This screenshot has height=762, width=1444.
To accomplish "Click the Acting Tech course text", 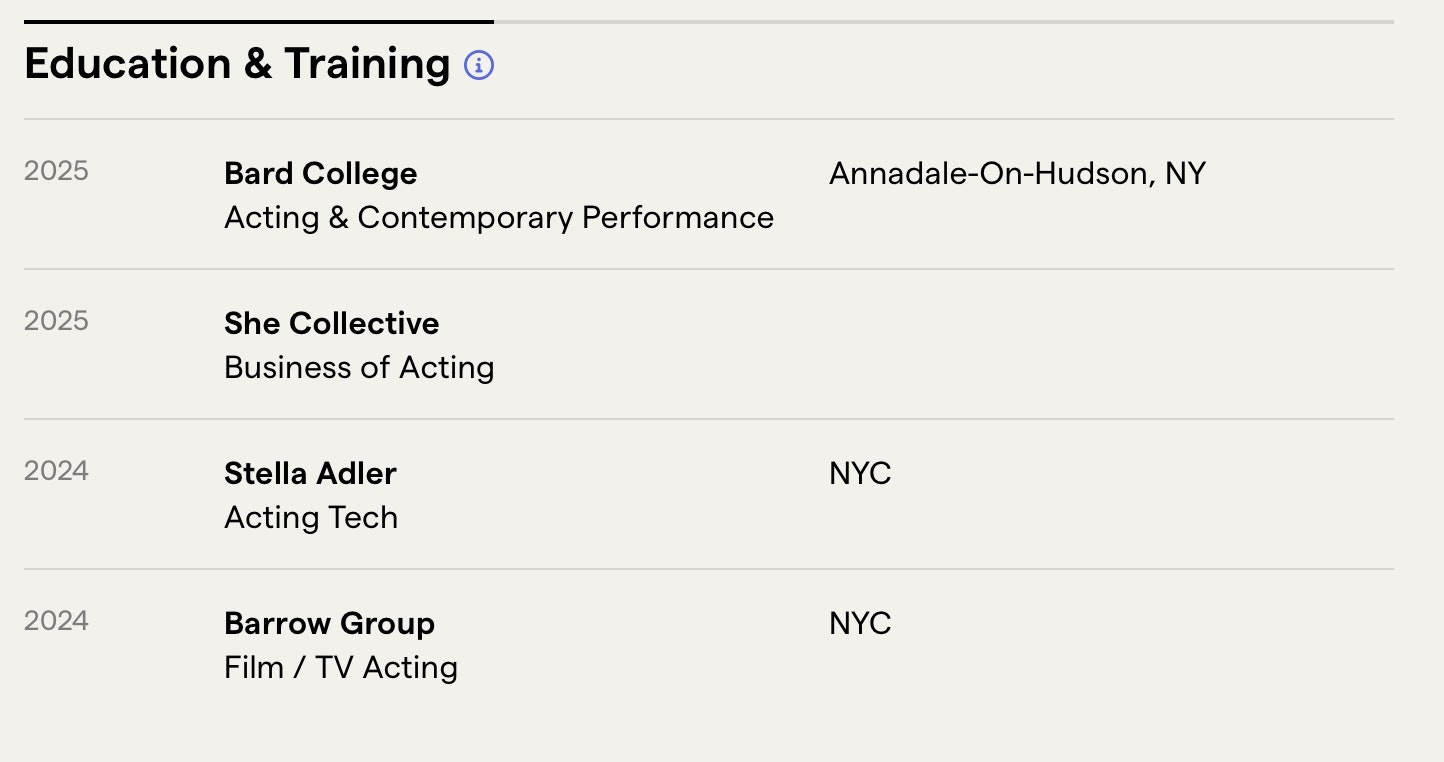I will [311, 518].
